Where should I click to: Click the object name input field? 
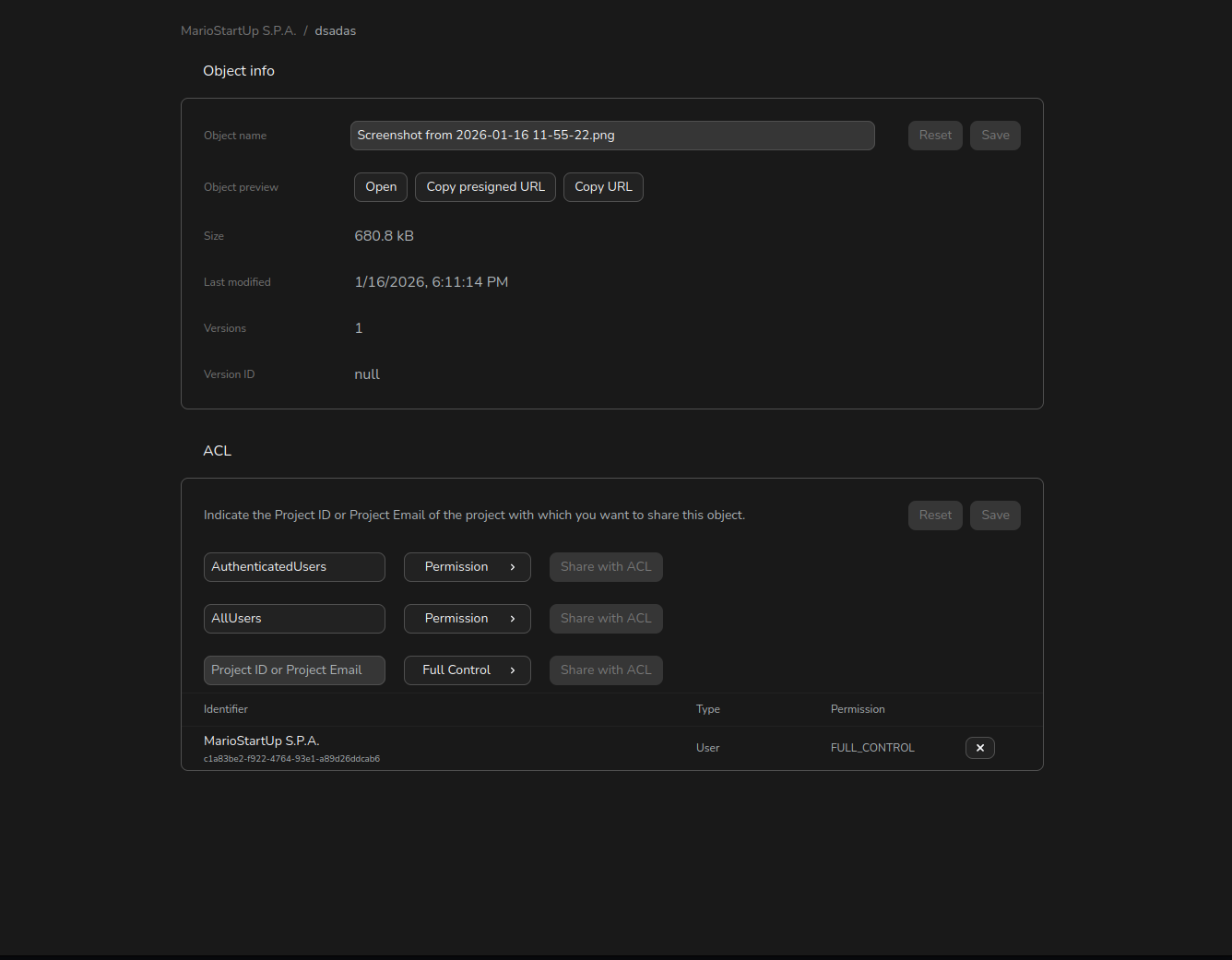click(x=612, y=135)
